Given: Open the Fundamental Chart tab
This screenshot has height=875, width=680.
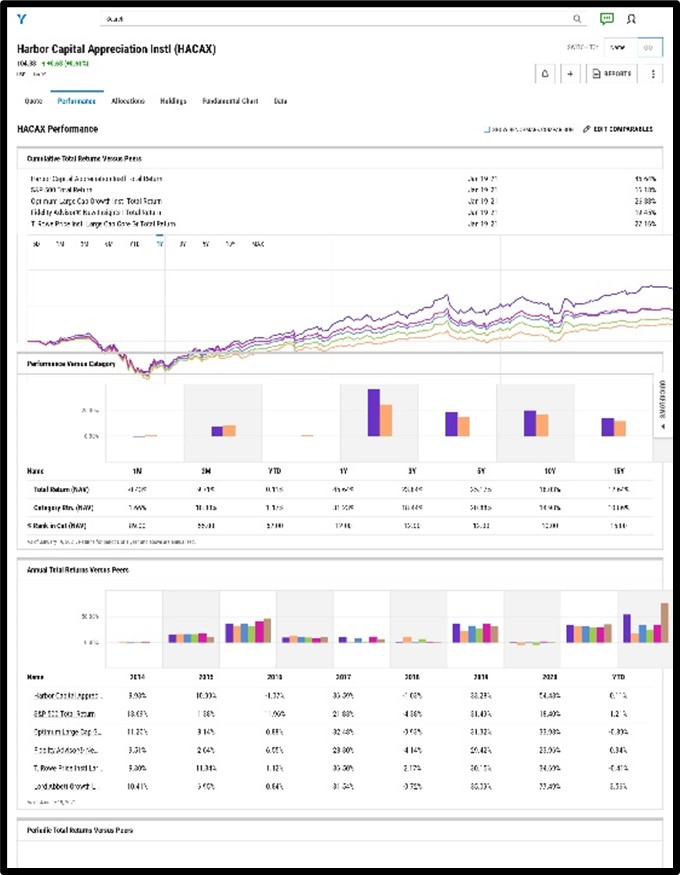Looking at the screenshot, I should coord(230,101).
